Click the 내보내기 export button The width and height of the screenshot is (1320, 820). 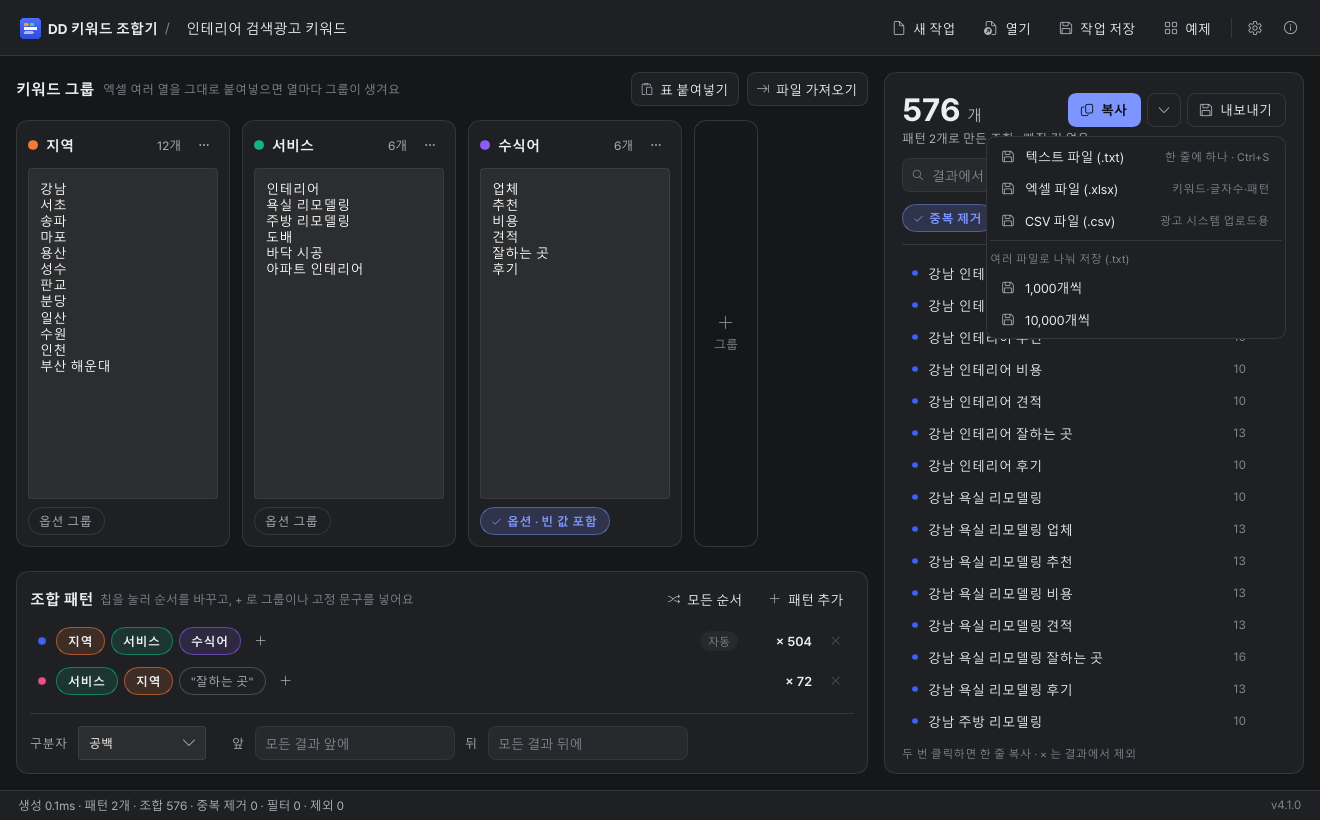[1236, 110]
